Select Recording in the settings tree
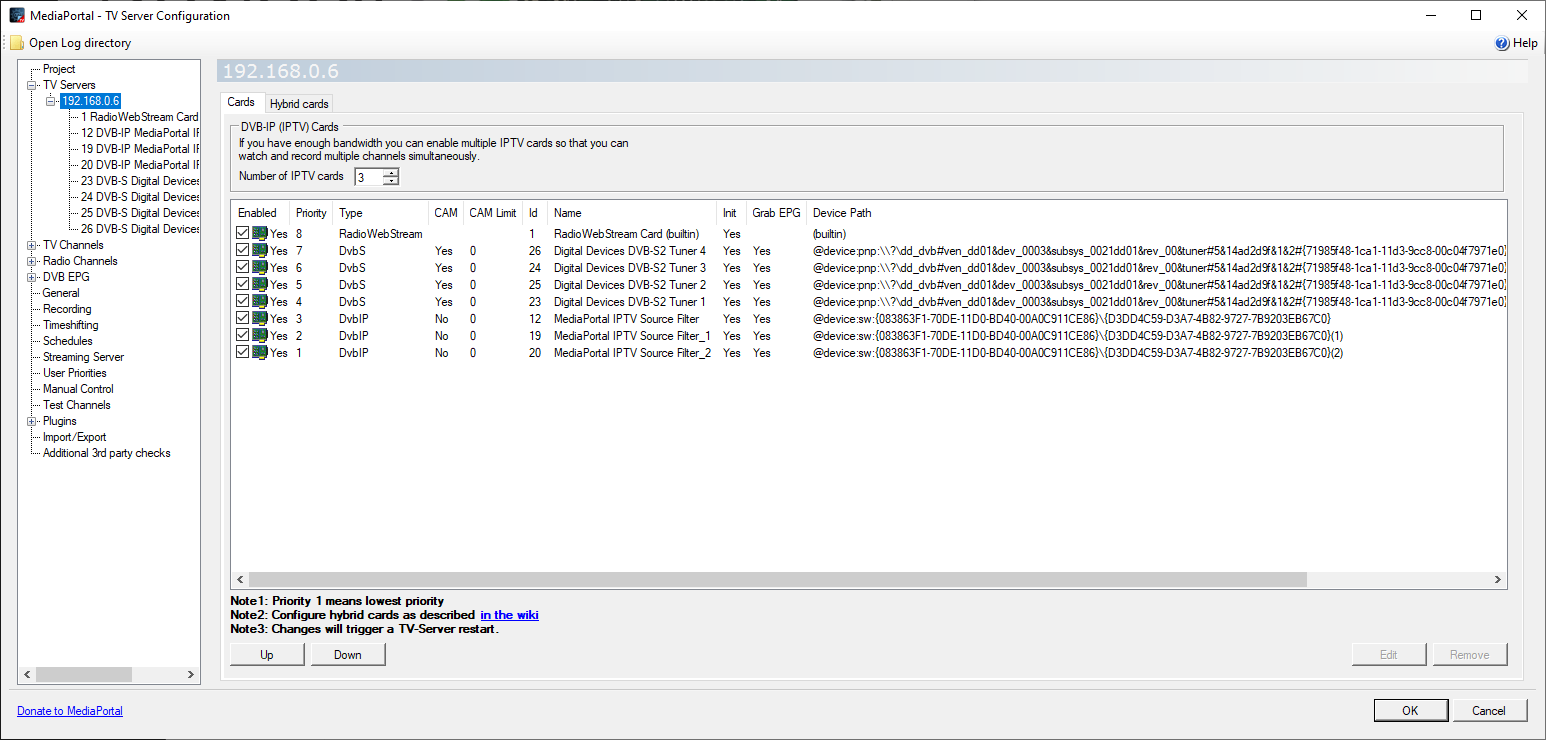 [x=67, y=309]
